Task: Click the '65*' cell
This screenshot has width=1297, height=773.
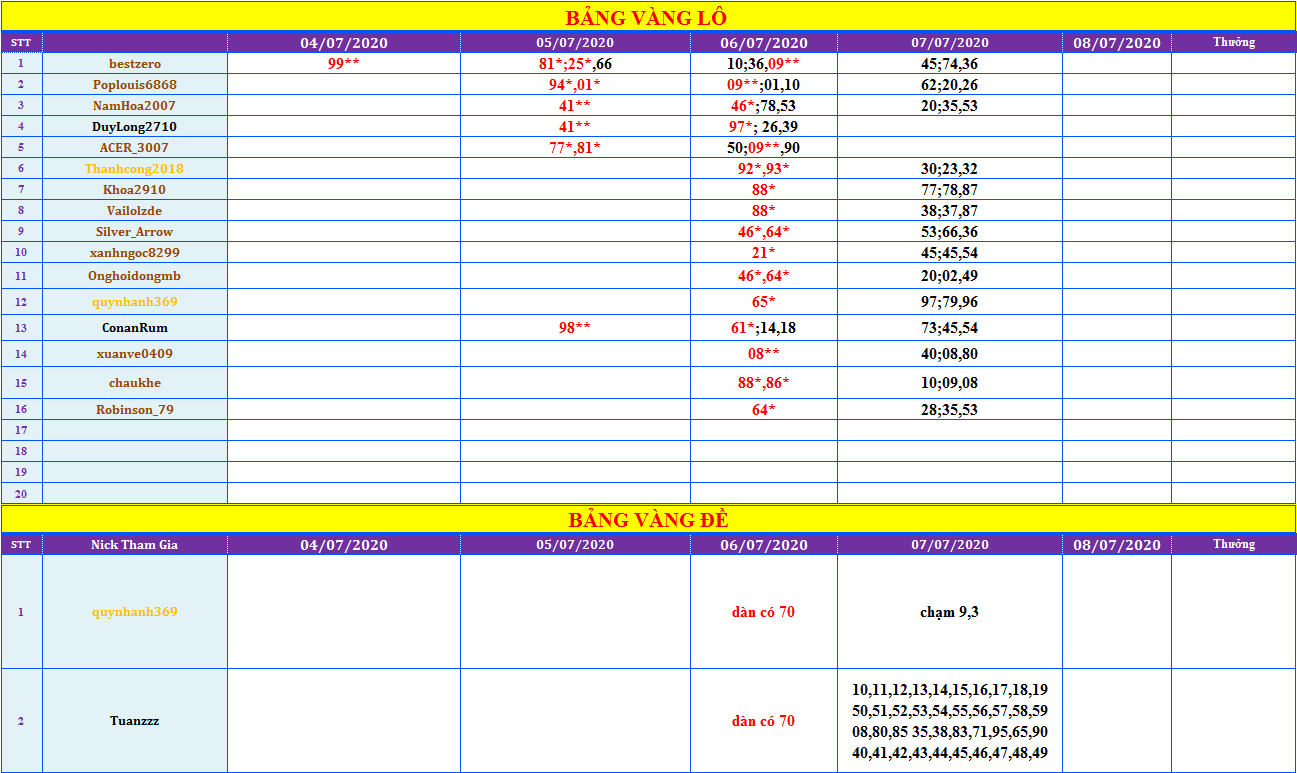Action: (x=764, y=302)
